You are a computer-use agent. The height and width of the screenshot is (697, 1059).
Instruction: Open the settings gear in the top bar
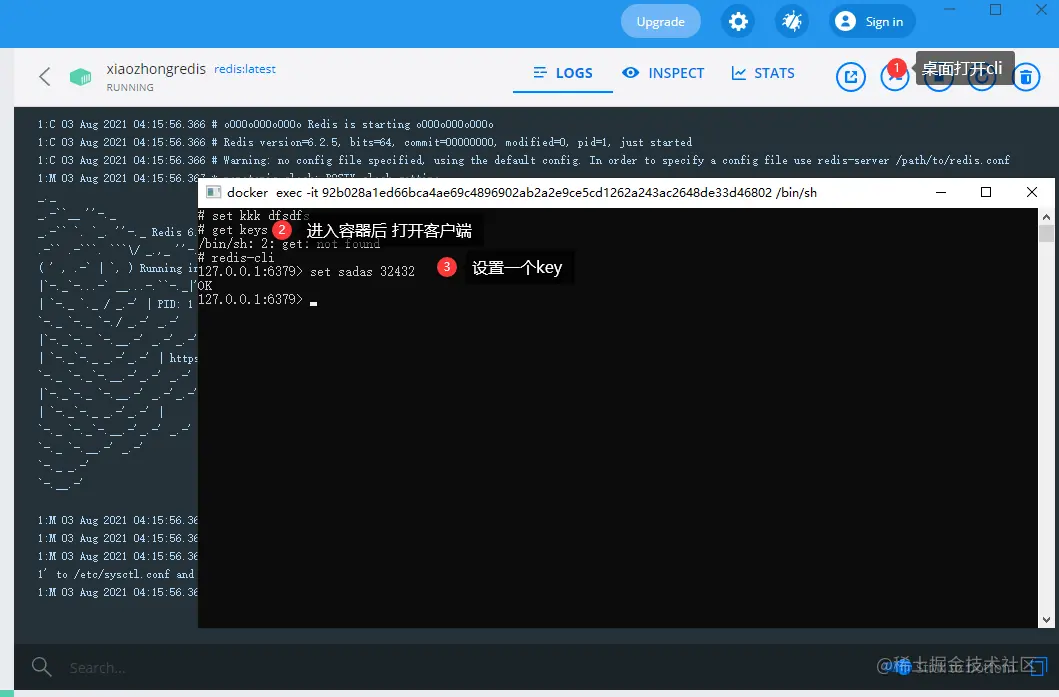(738, 22)
